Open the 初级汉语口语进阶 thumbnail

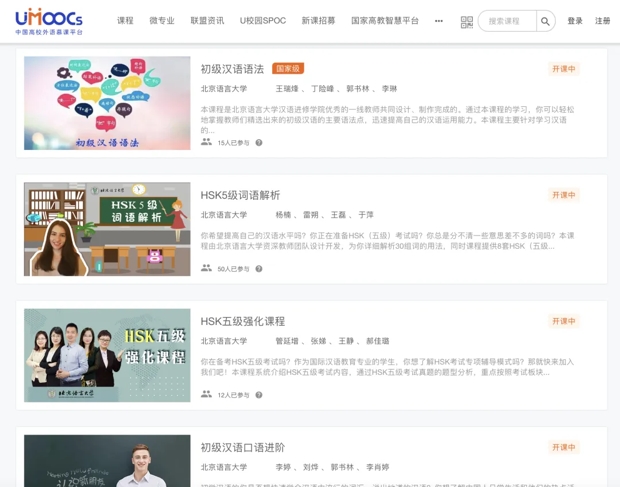[x=107, y=461]
